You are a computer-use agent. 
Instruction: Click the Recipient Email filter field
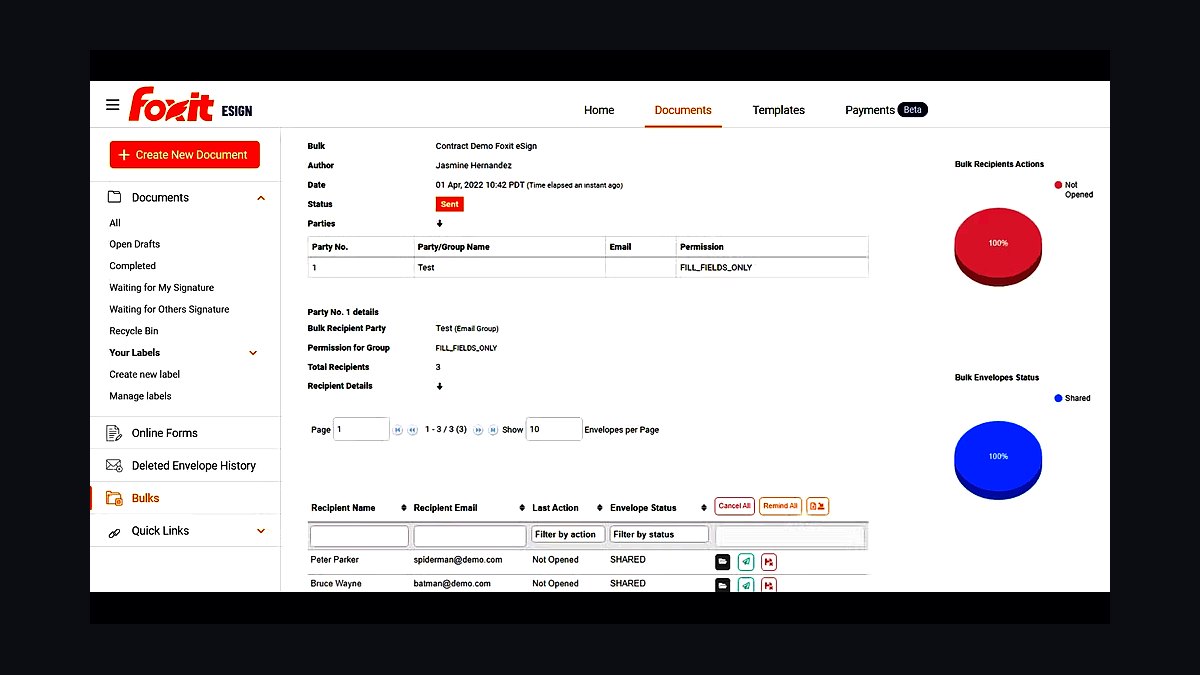pyautogui.click(x=470, y=536)
